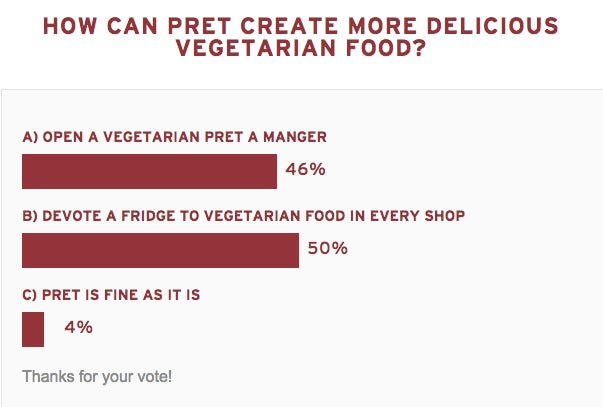
Task: Click the word 'MANGER' in option A
Action: 295,137
